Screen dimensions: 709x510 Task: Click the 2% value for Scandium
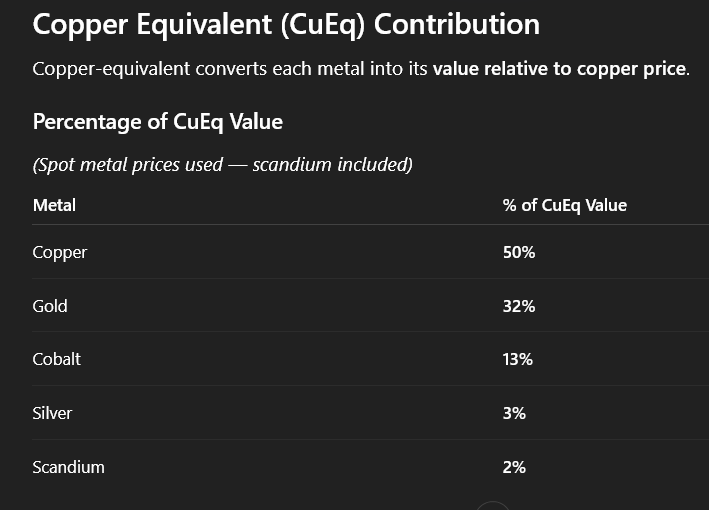(514, 467)
